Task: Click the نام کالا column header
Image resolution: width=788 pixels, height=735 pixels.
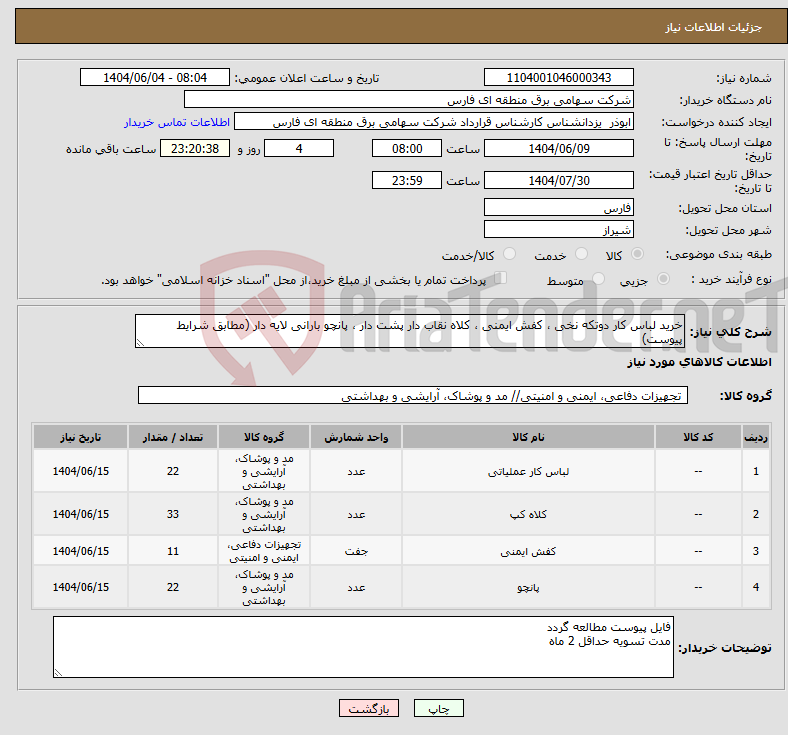Action: pyautogui.click(x=528, y=437)
